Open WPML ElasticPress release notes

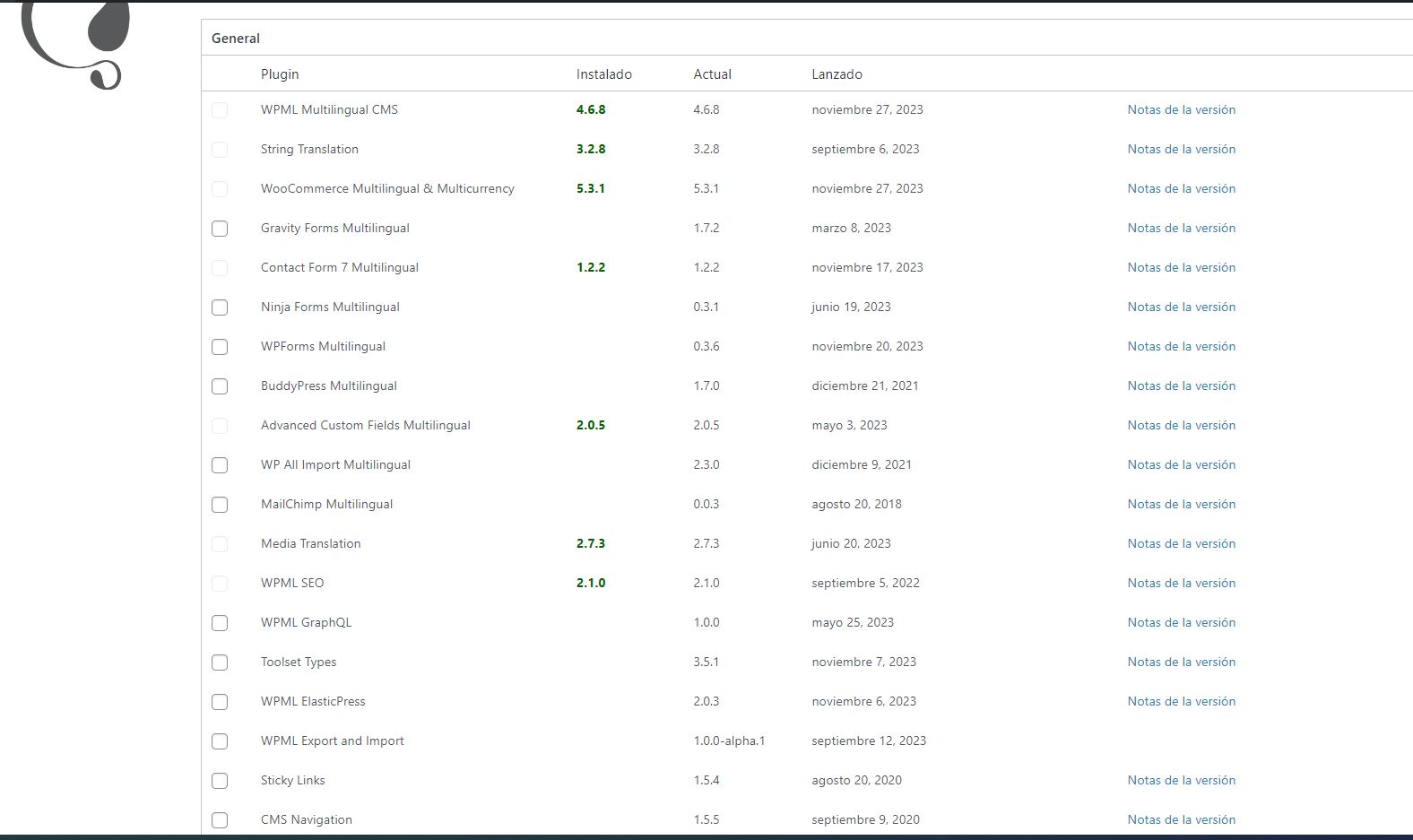[x=1182, y=701]
